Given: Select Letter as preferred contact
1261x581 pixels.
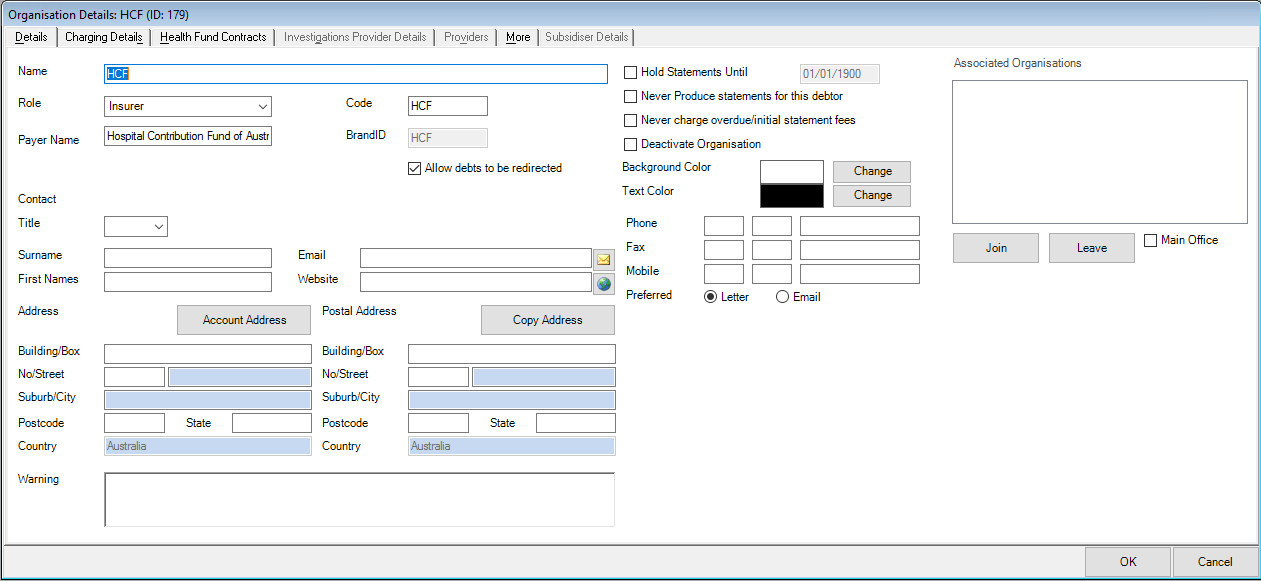Looking at the screenshot, I should point(711,297).
